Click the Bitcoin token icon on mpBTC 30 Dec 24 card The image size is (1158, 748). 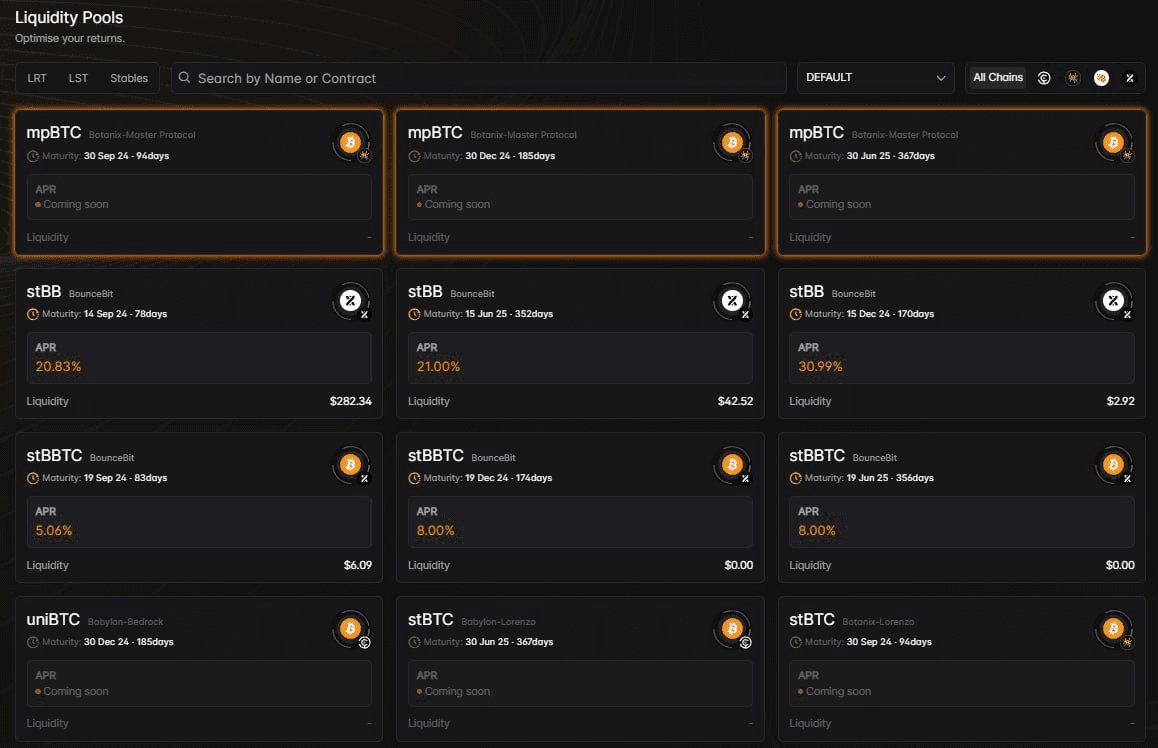732,142
